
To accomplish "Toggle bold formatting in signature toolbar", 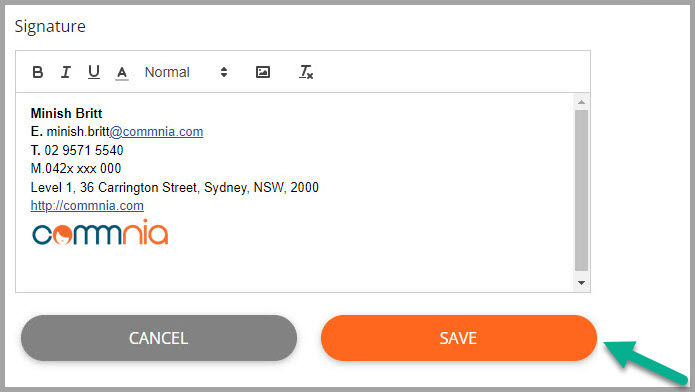I will click(x=38, y=72).
